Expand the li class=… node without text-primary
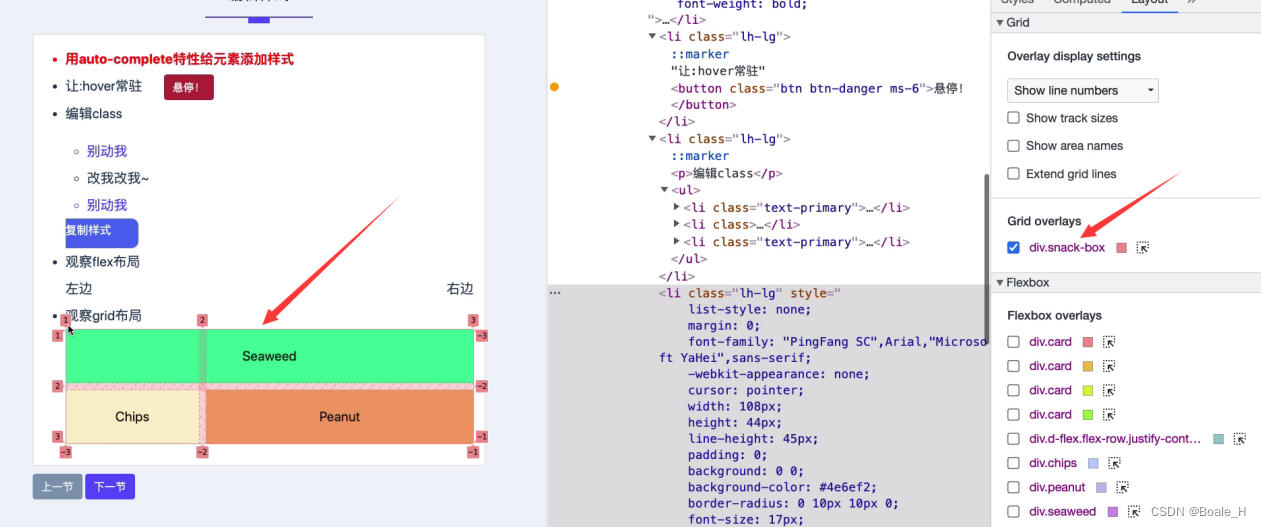The height and width of the screenshot is (527, 1261). pyautogui.click(x=677, y=225)
